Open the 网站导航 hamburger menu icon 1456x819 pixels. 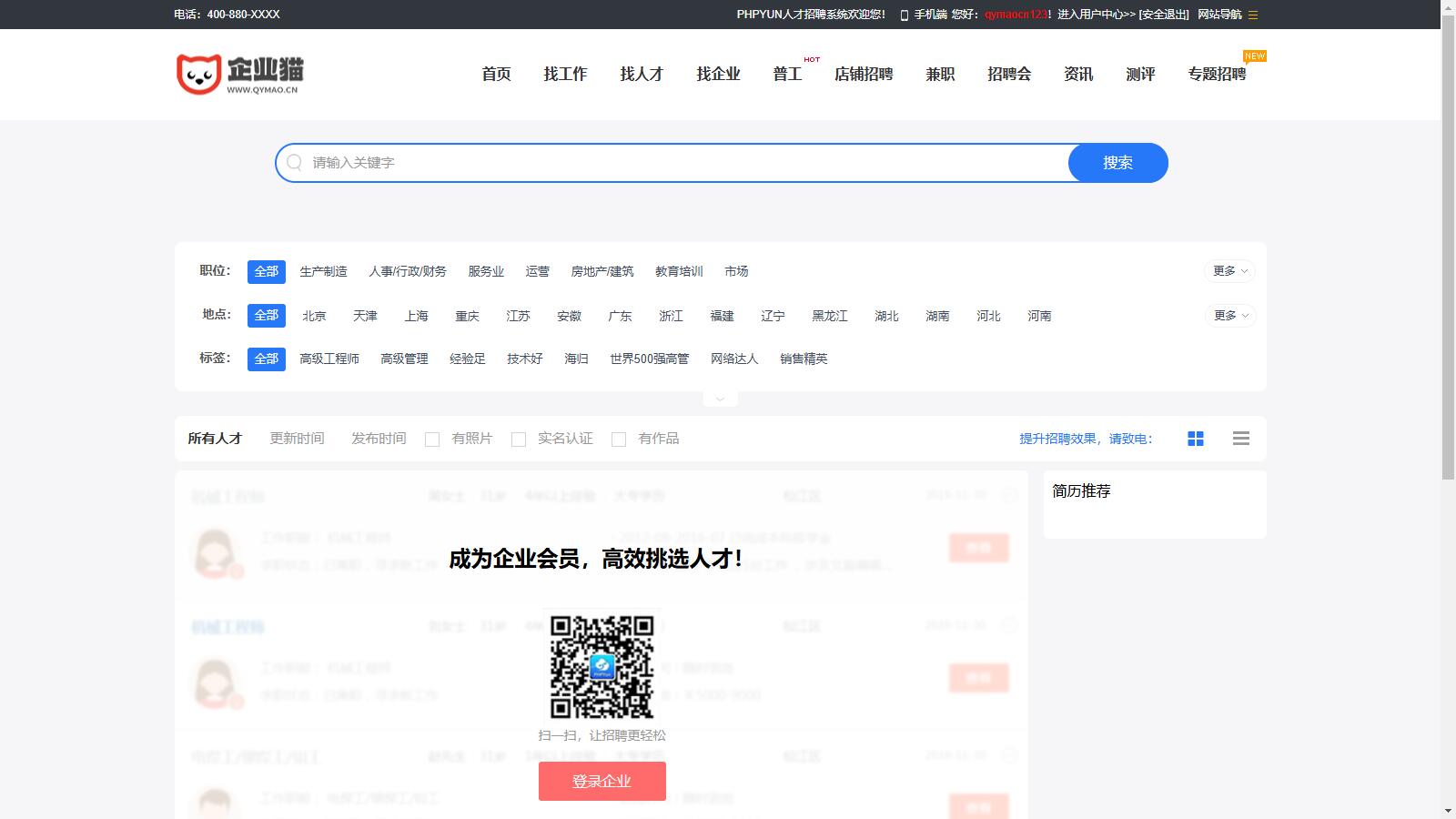point(1253,15)
